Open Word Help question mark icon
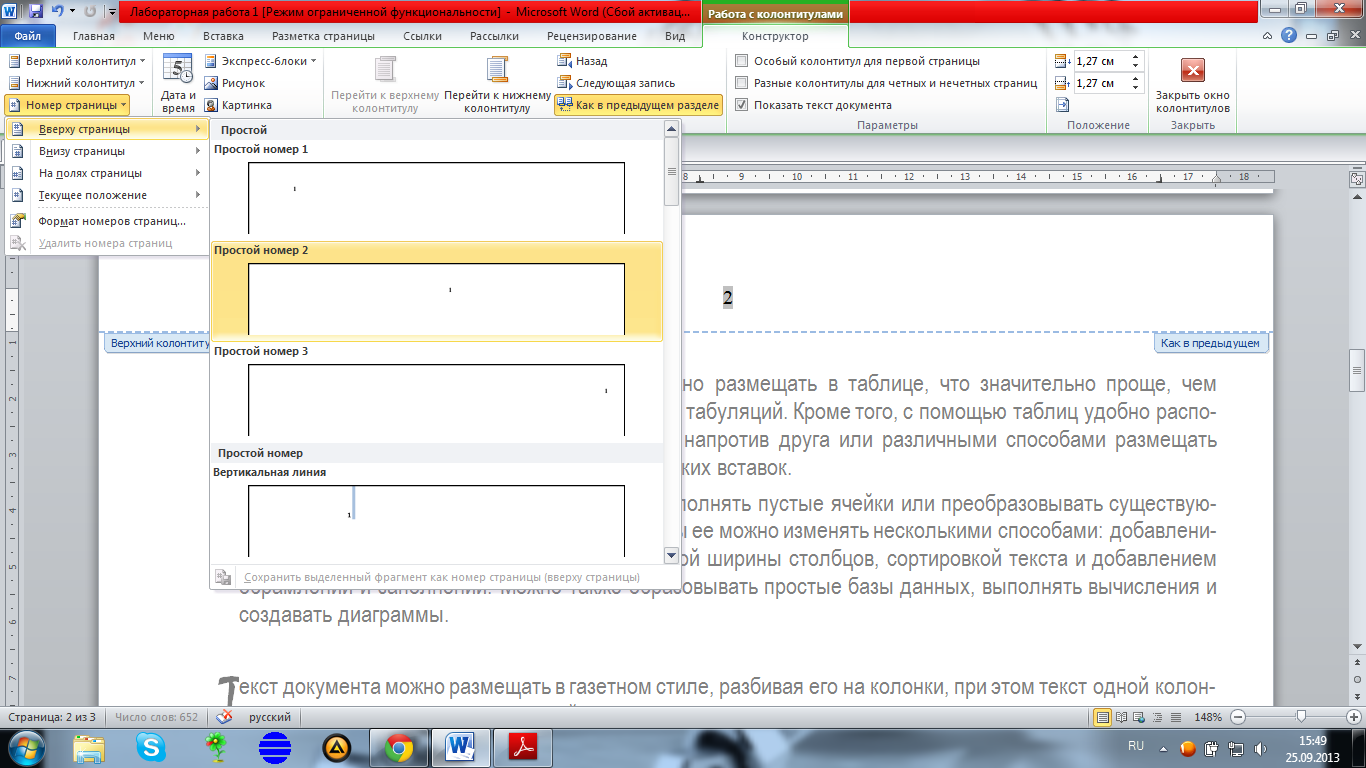The image size is (1366, 768). [1290, 36]
